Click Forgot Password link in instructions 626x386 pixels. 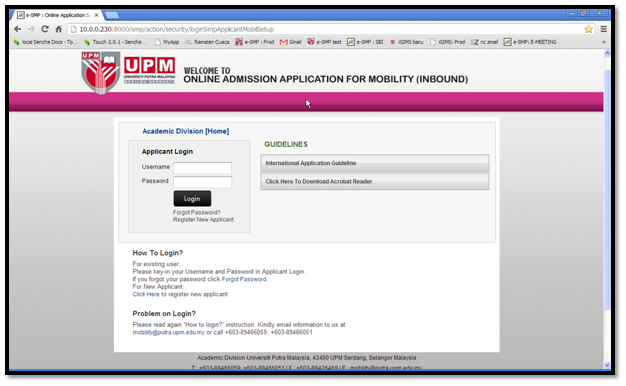244,279
